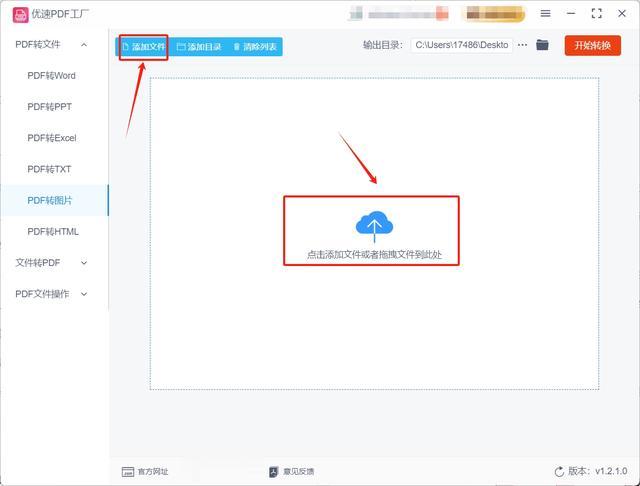The height and width of the screenshot is (486, 640).
Task: Open the hamburger menu icon in title bar
Action: coord(545,13)
